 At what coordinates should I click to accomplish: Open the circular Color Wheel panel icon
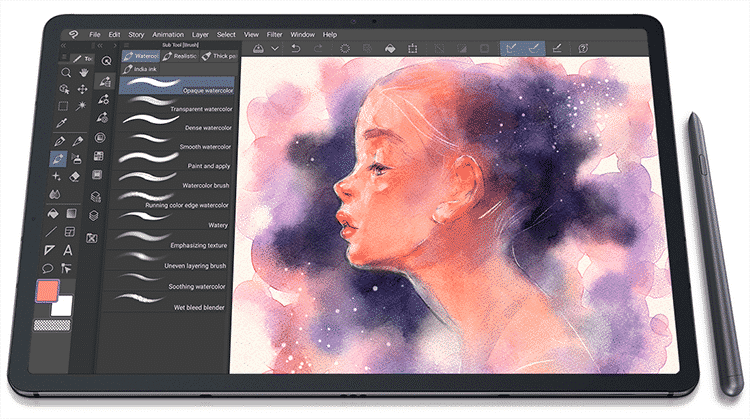[x=100, y=138]
